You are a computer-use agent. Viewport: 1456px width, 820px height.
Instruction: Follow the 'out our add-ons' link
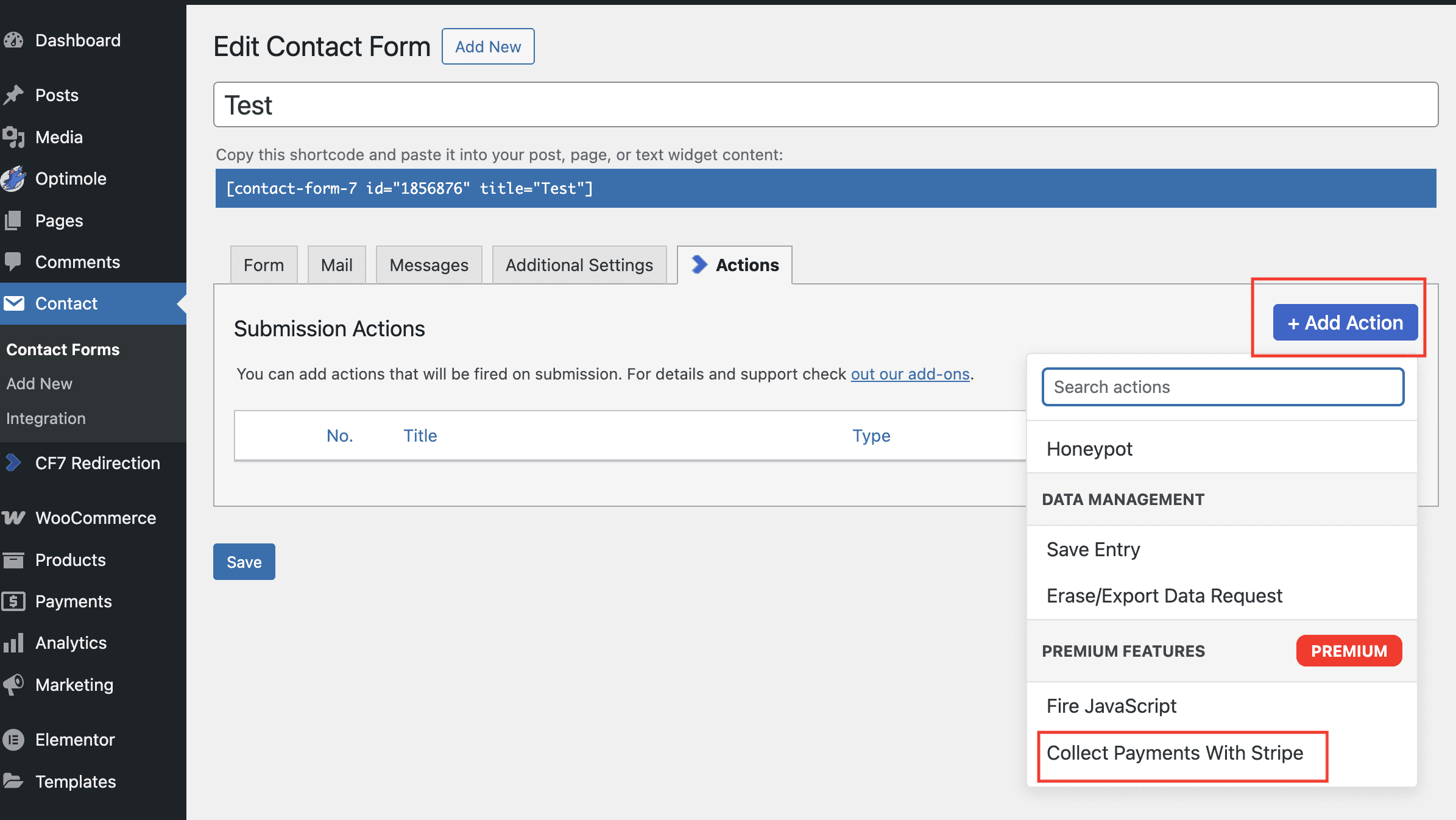(x=910, y=374)
